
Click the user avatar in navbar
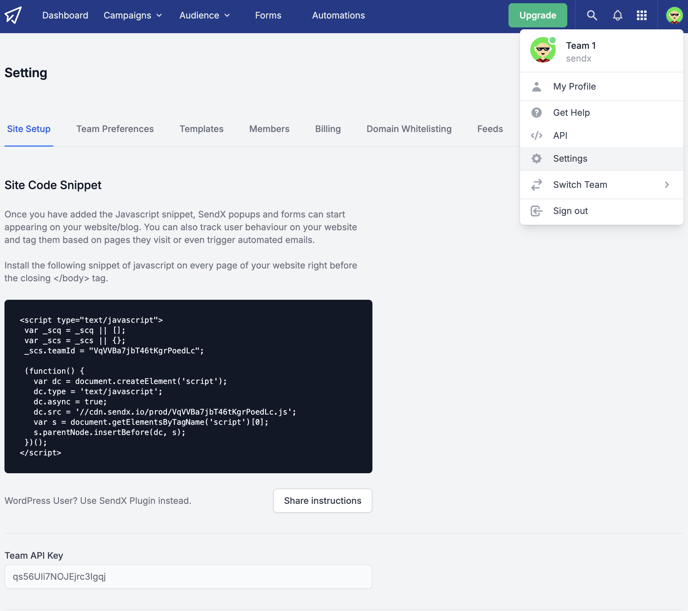click(674, 15)
